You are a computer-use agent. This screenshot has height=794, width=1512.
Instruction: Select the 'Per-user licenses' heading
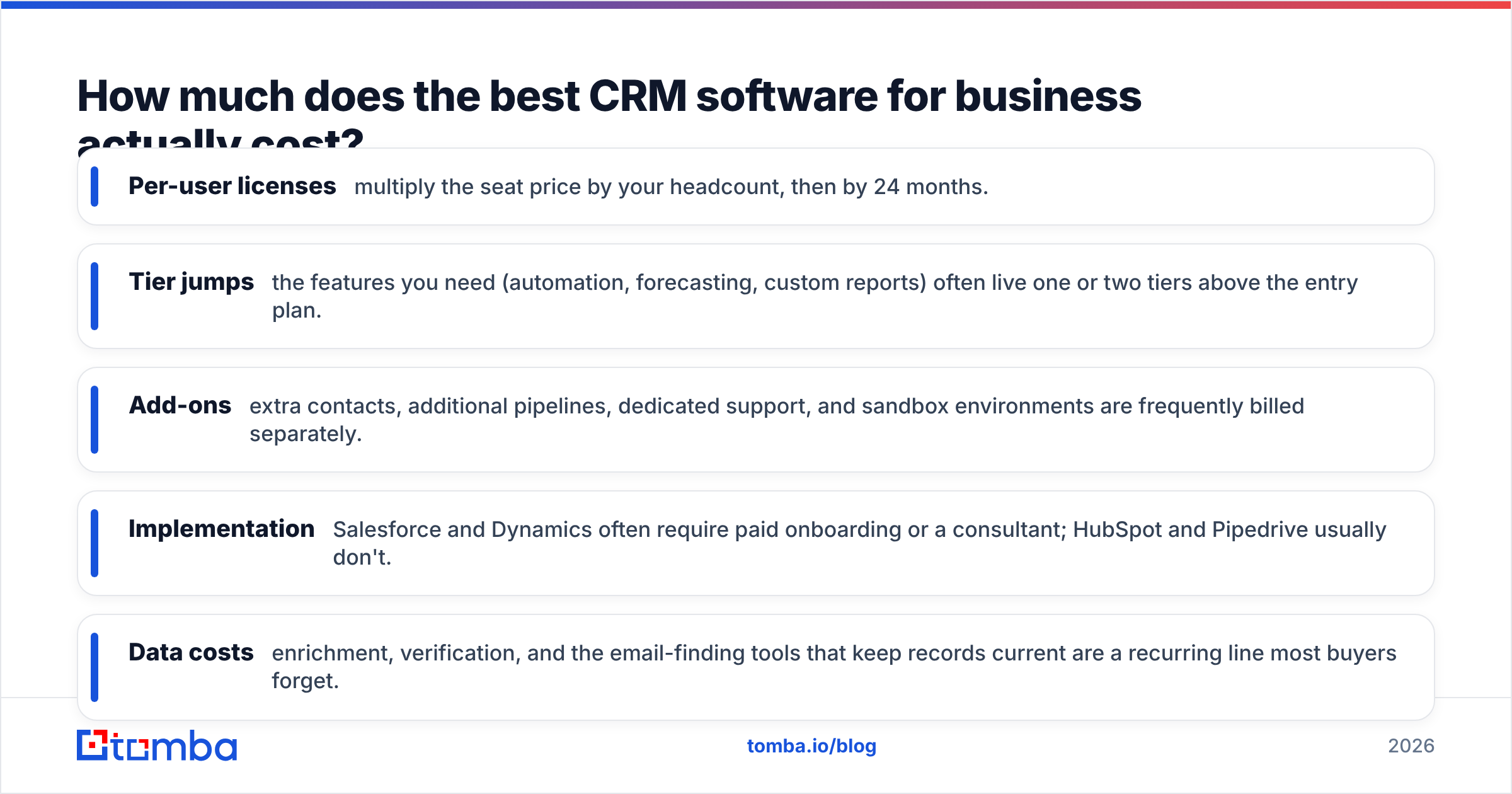point(232,187)
